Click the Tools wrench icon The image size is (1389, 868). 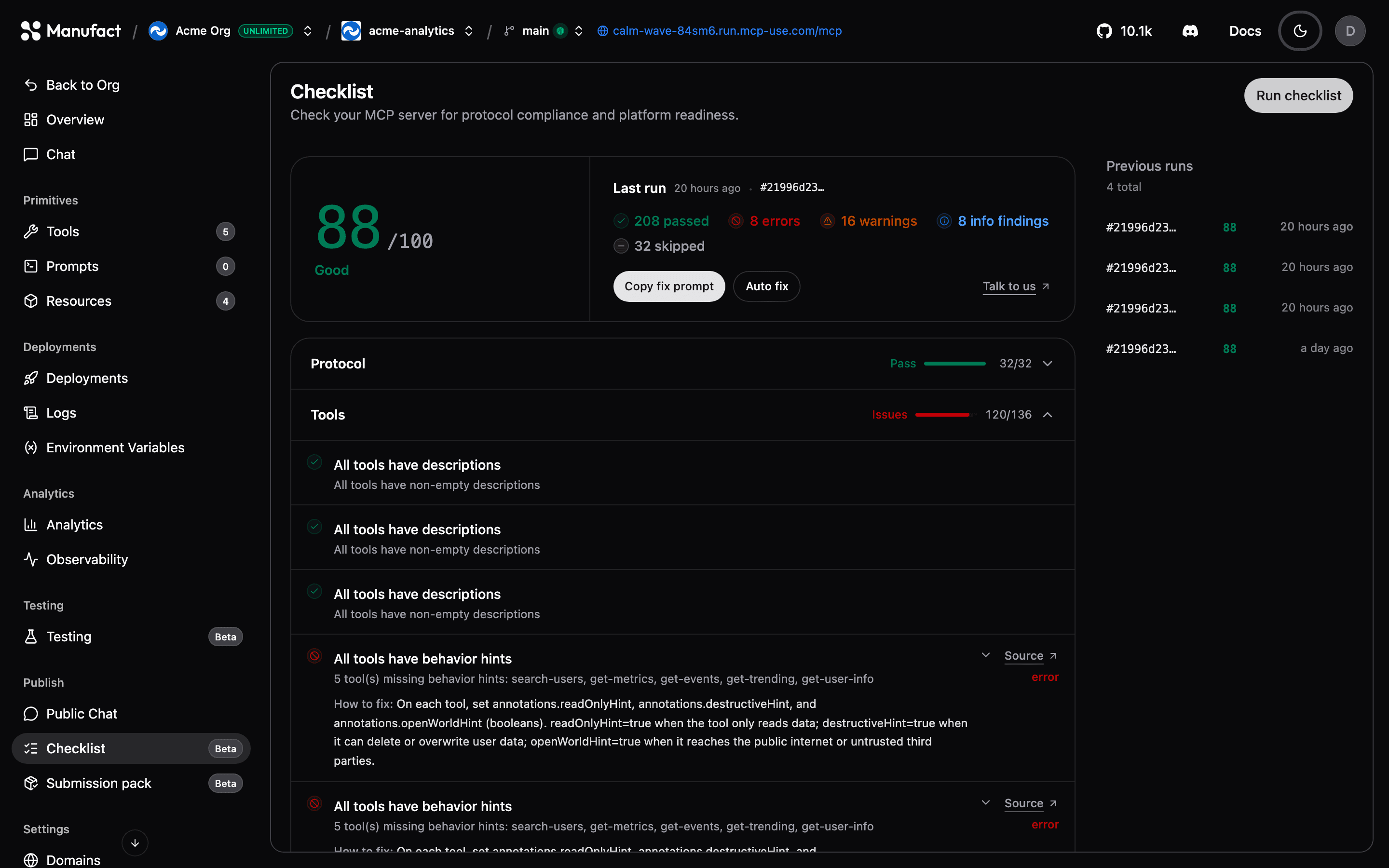[x=31, y=232]
